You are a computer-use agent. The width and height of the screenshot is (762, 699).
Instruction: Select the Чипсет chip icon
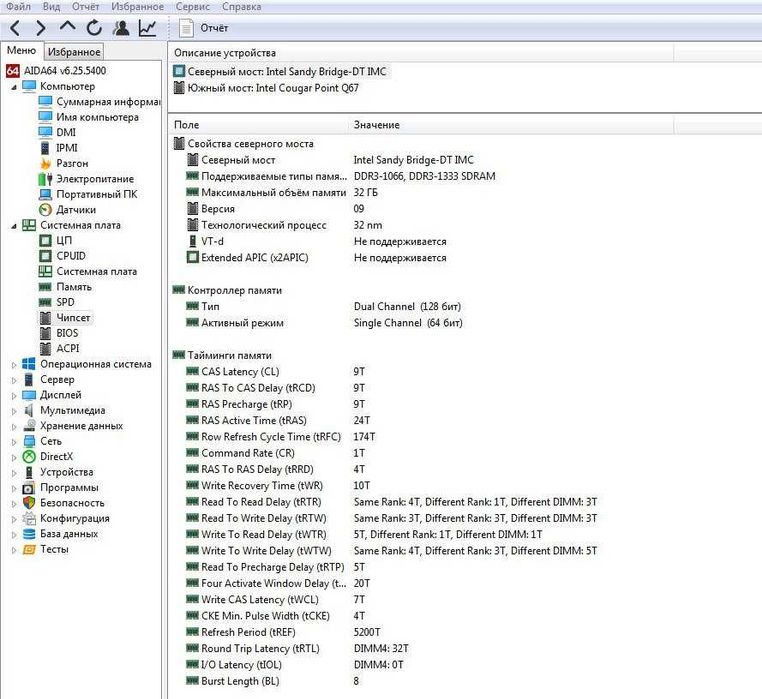pos(45,318)
